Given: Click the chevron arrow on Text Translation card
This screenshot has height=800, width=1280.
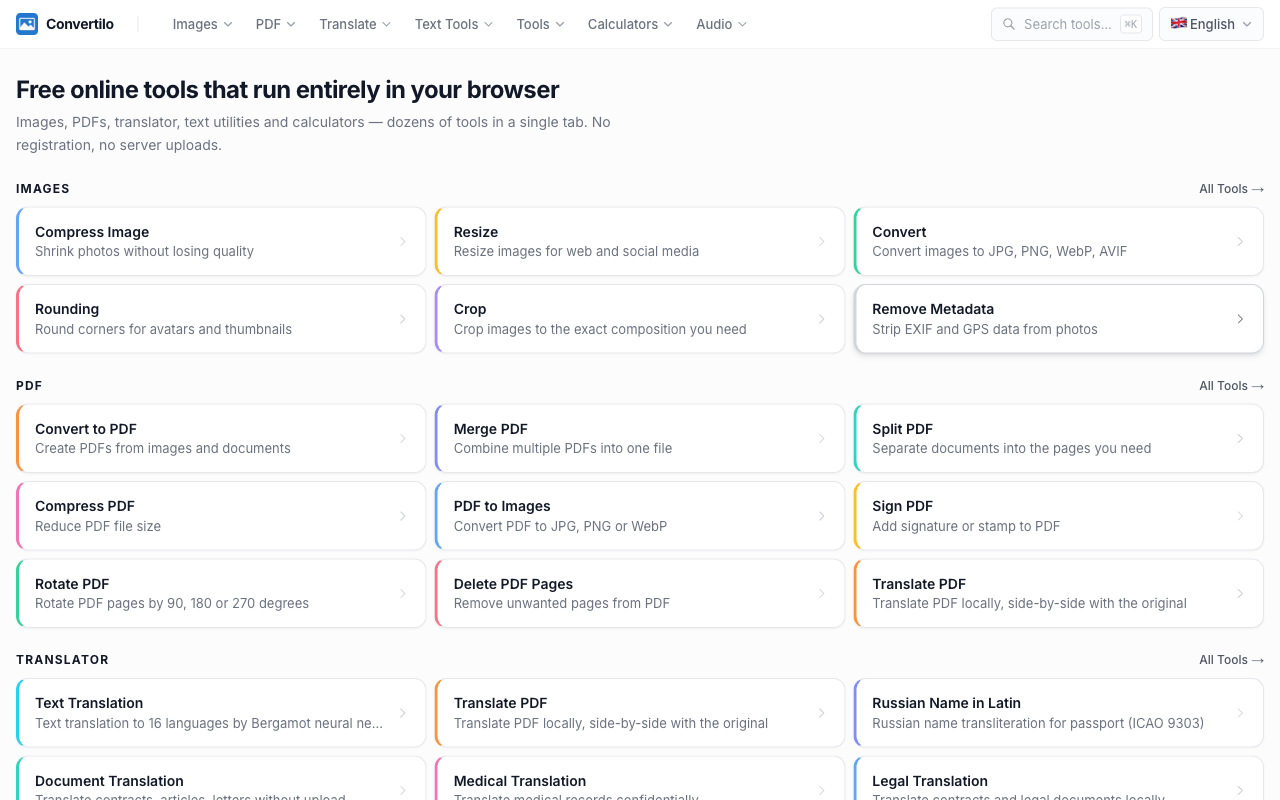Looking at the screenshot, I should coord(403,713).
